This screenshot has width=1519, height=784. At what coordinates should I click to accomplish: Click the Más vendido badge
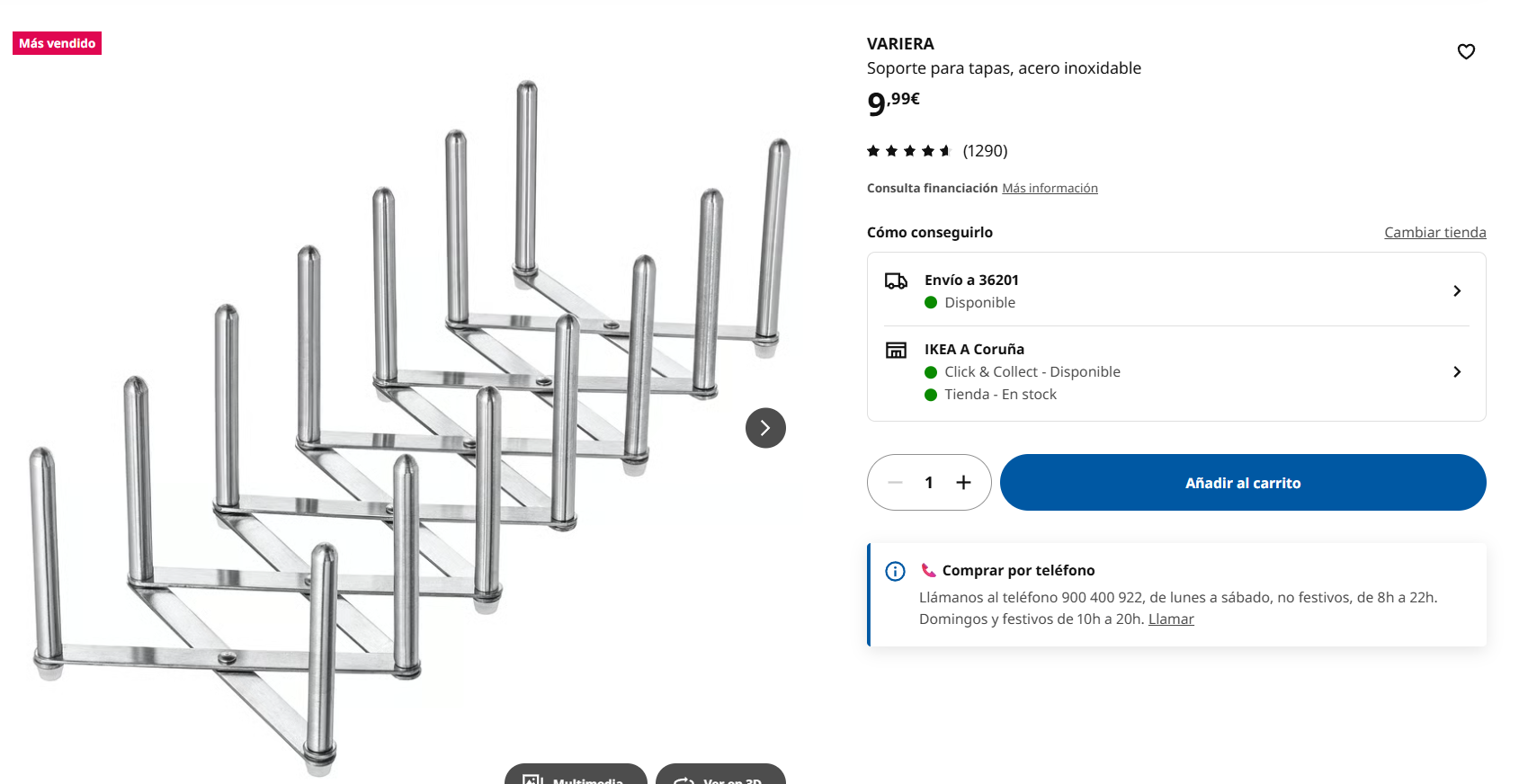tap(57, 43)
